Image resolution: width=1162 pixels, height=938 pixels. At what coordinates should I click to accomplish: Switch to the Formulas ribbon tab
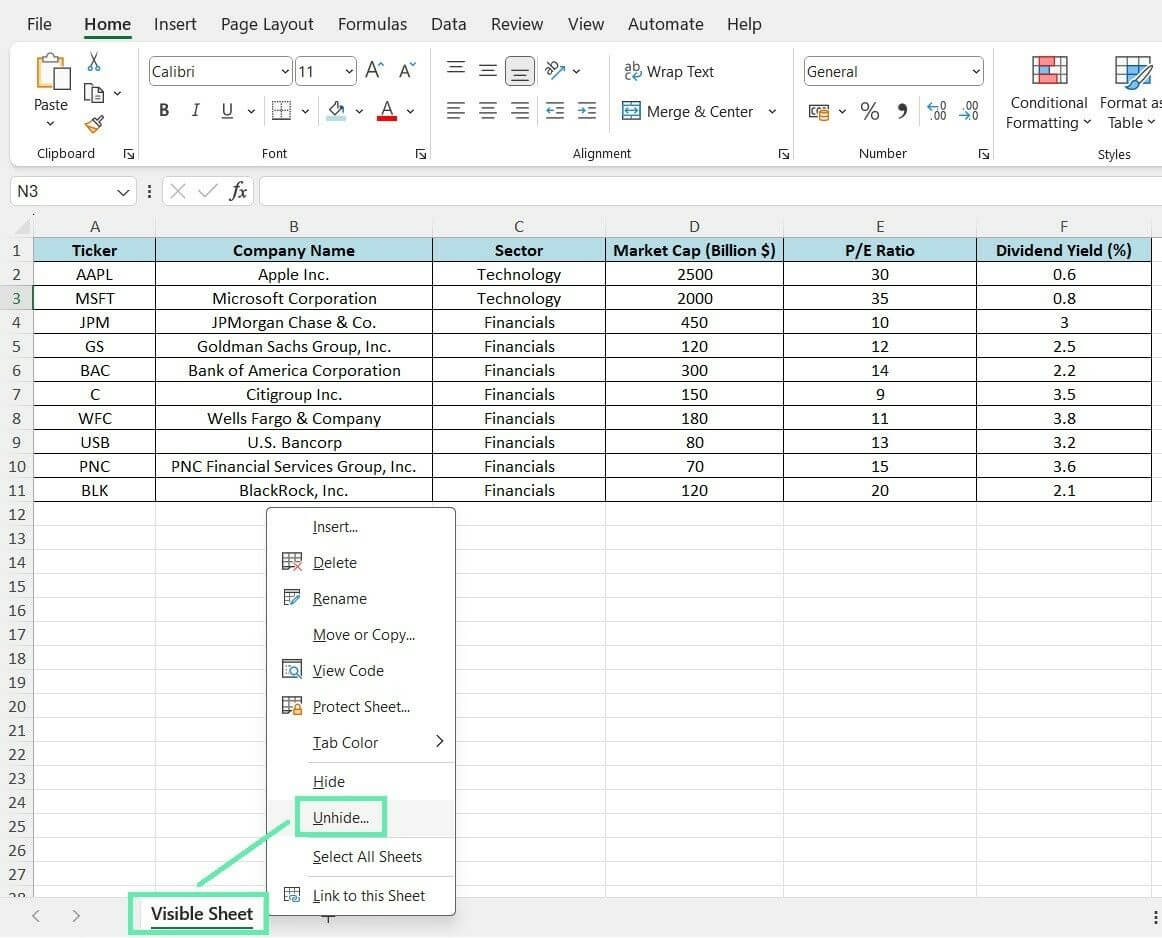(x=372, y=23)
